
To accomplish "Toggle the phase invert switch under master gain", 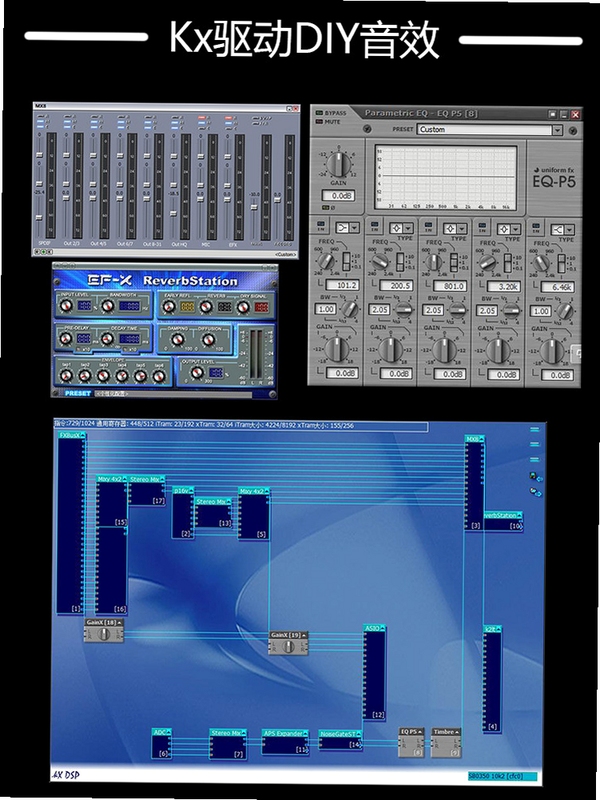I will click(x=327, y=208).
